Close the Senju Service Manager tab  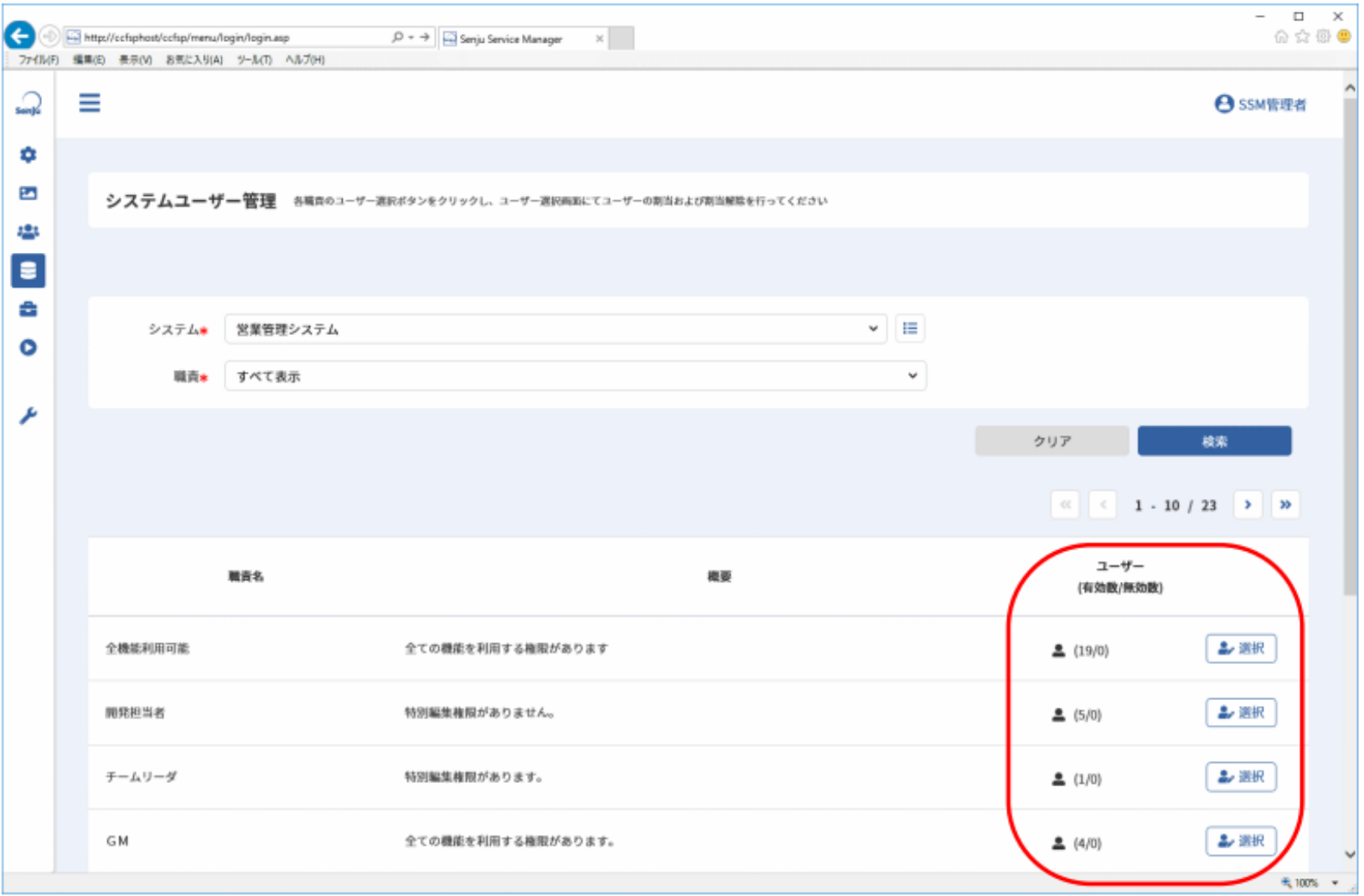point(599,39)
